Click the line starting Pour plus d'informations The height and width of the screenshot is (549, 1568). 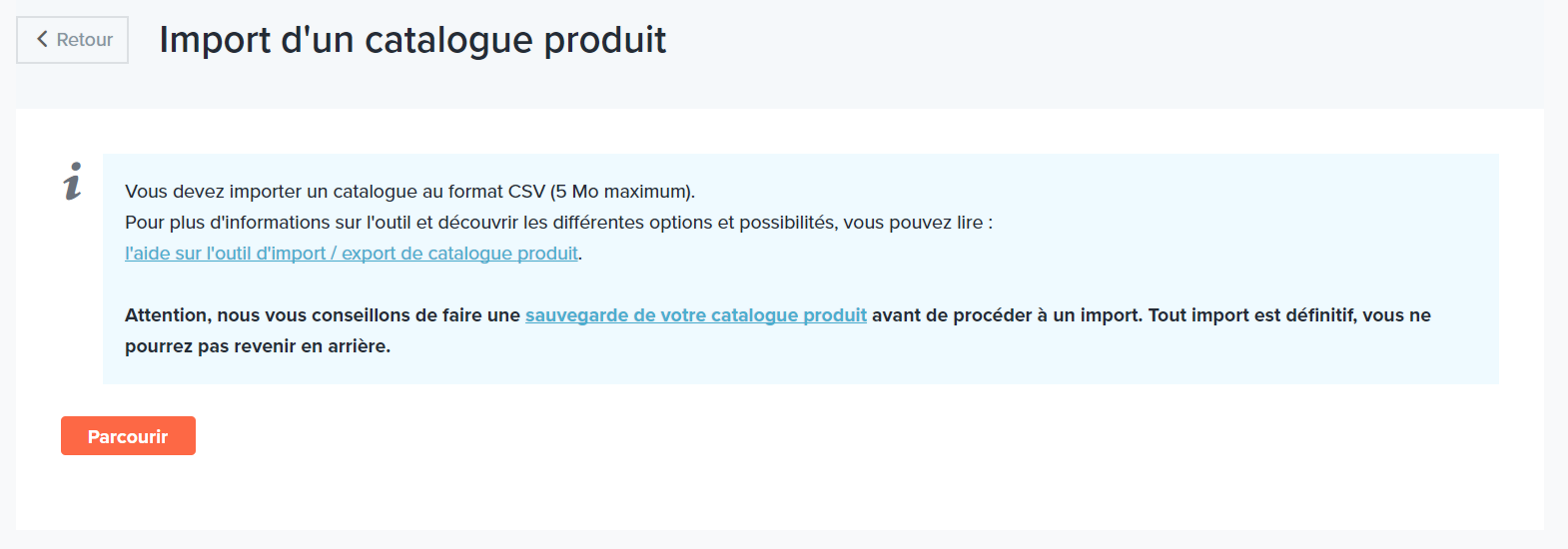click(558, 223)
